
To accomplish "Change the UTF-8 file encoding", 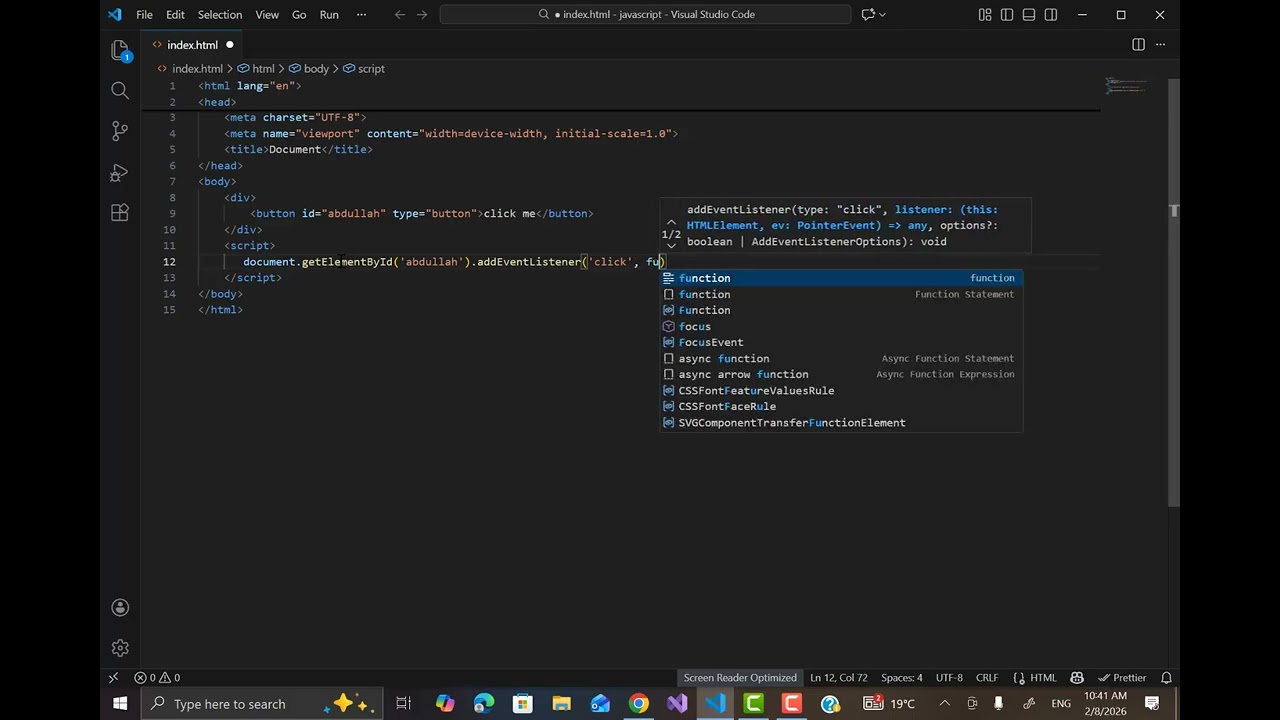I will click(x=949, y=677).
